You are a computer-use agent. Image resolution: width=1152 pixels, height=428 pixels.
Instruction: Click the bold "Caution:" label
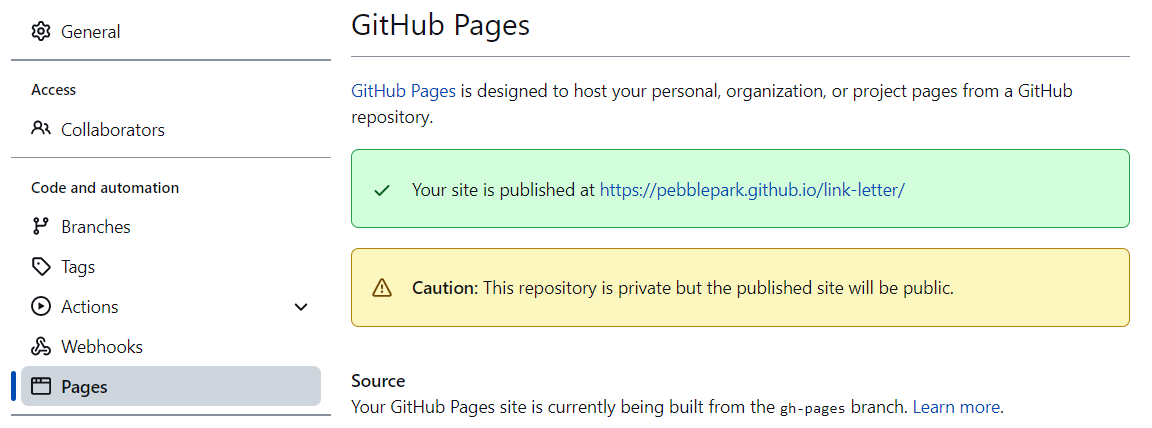click(445, 288)
